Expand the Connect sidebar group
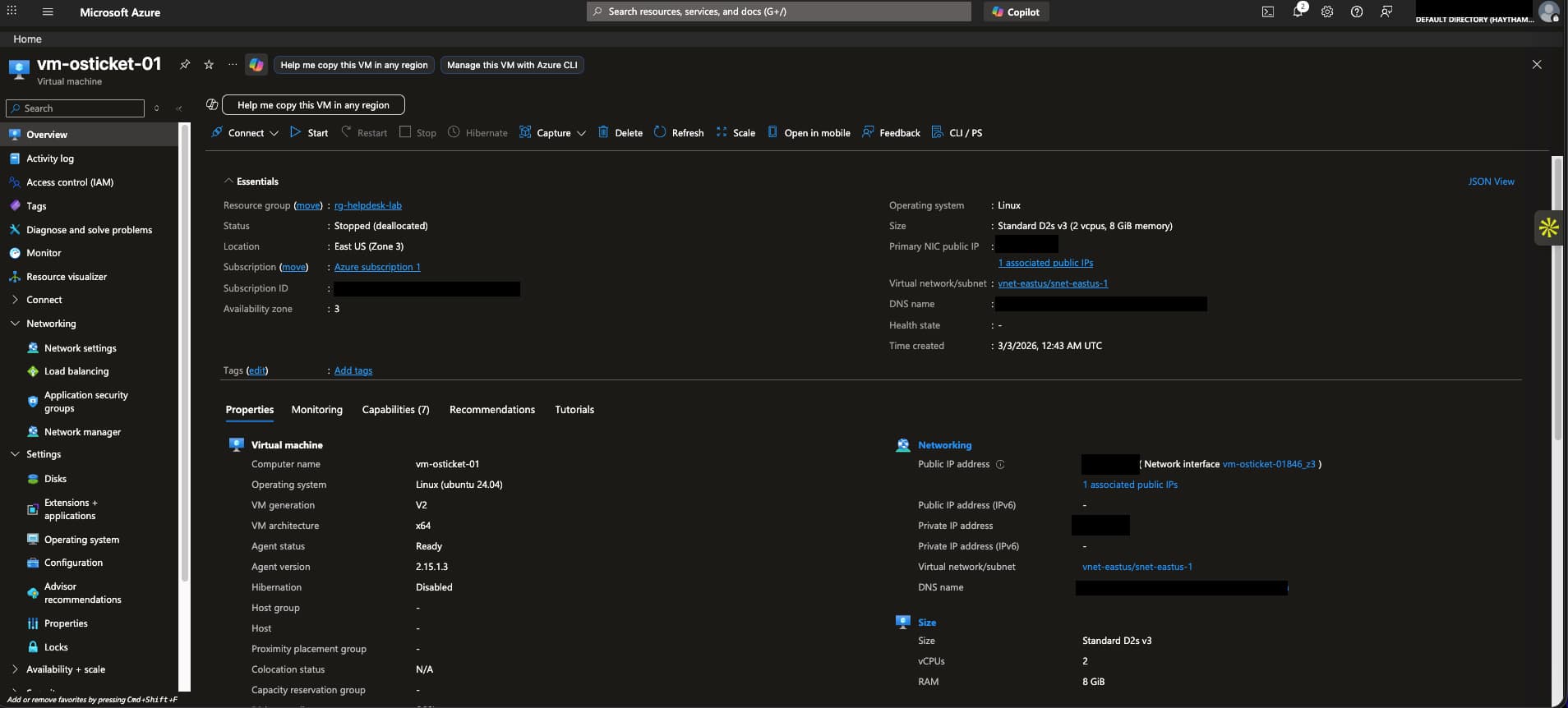This screenshot has width=1568, height=708. [15, 300]
